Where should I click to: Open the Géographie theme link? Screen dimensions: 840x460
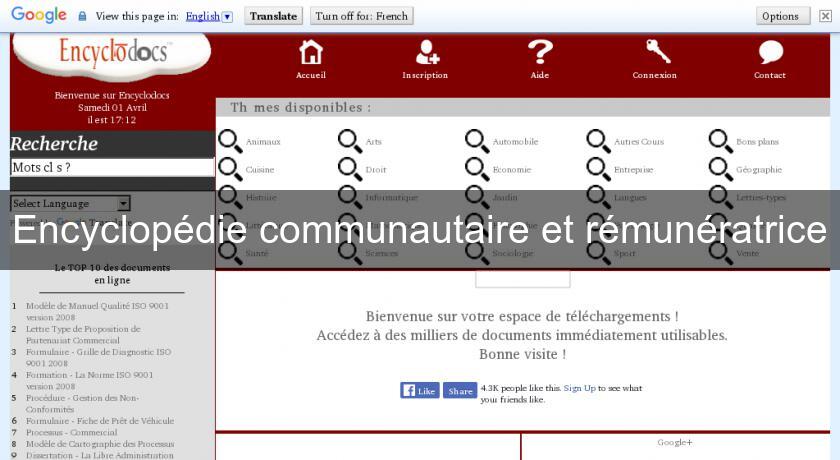click(759, 170)
